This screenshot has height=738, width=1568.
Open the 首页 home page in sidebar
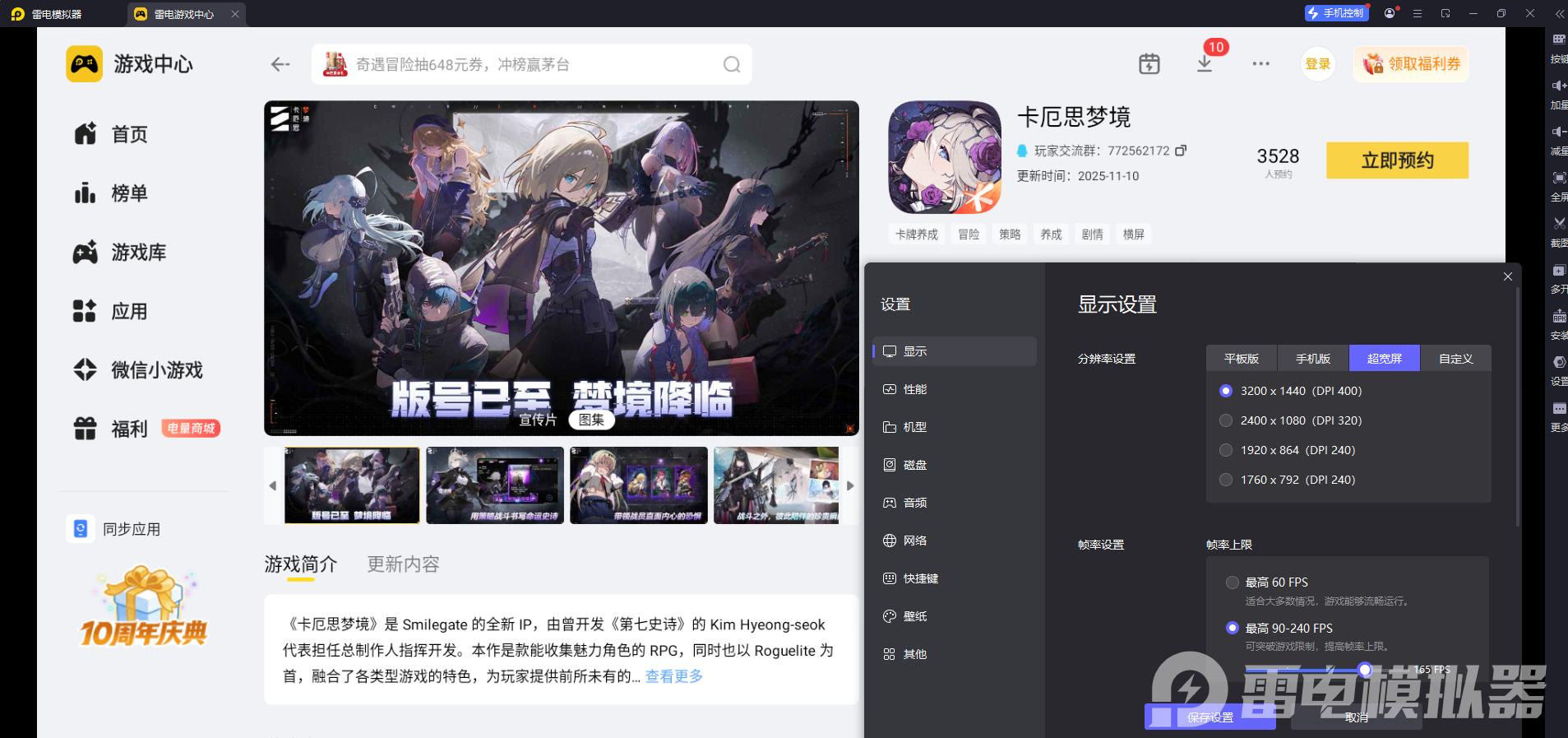pyautogui.click(x=111, y=134)
